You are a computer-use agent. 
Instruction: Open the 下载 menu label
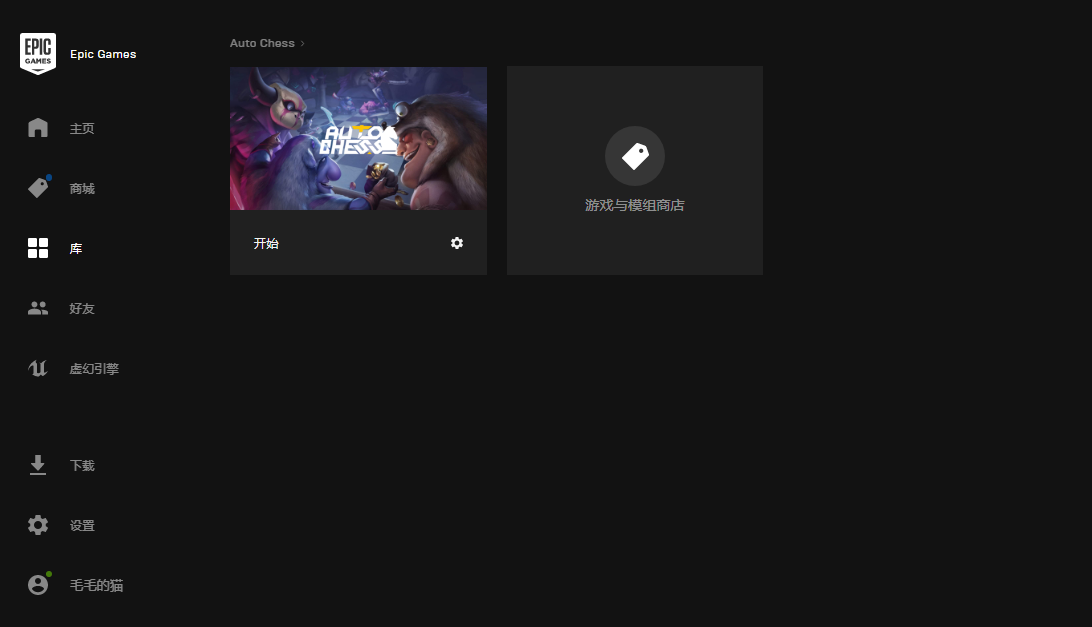click(x=82, y=466)
